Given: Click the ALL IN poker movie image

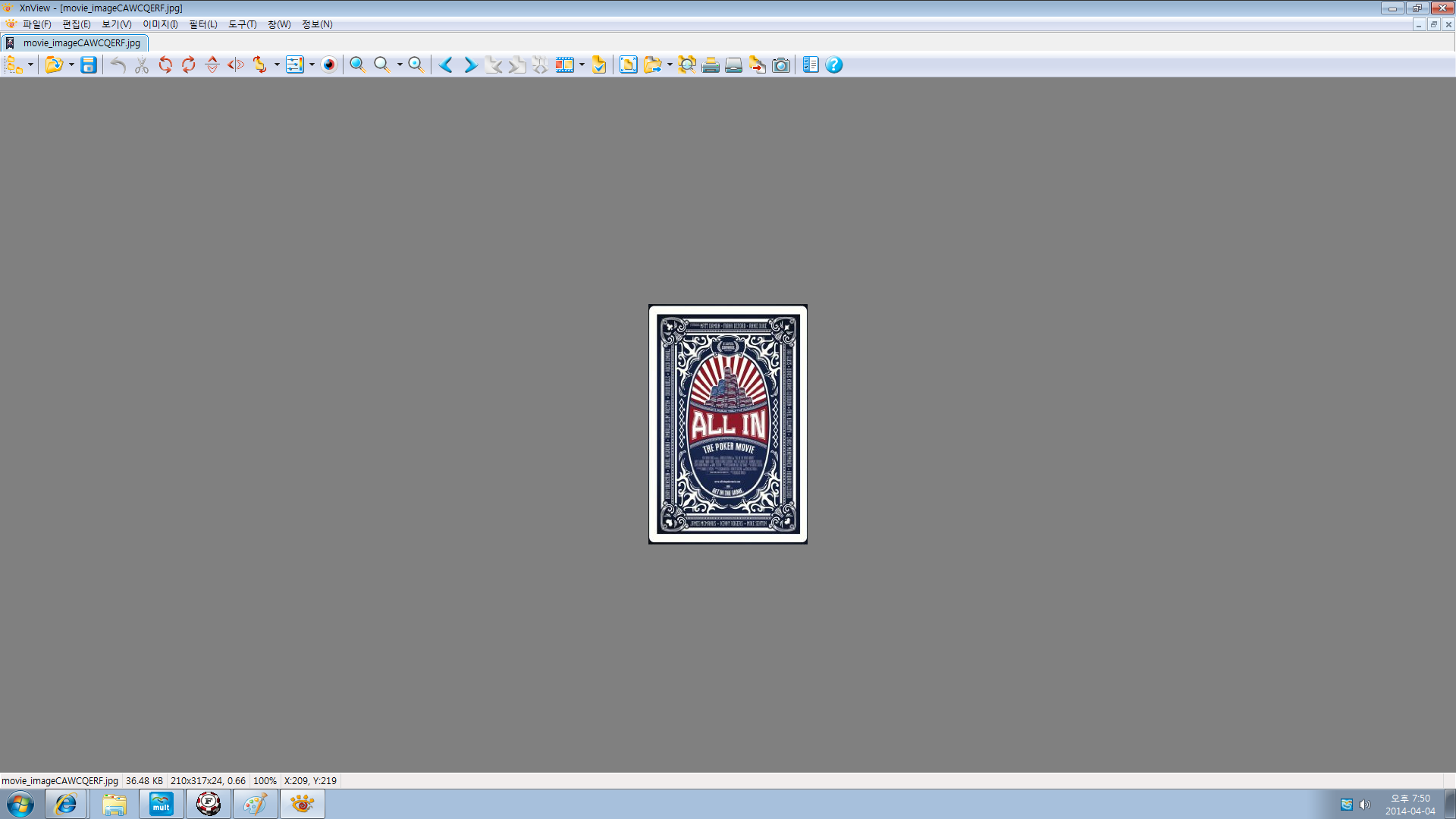Looking at the screenshot, I should (728, 424).
